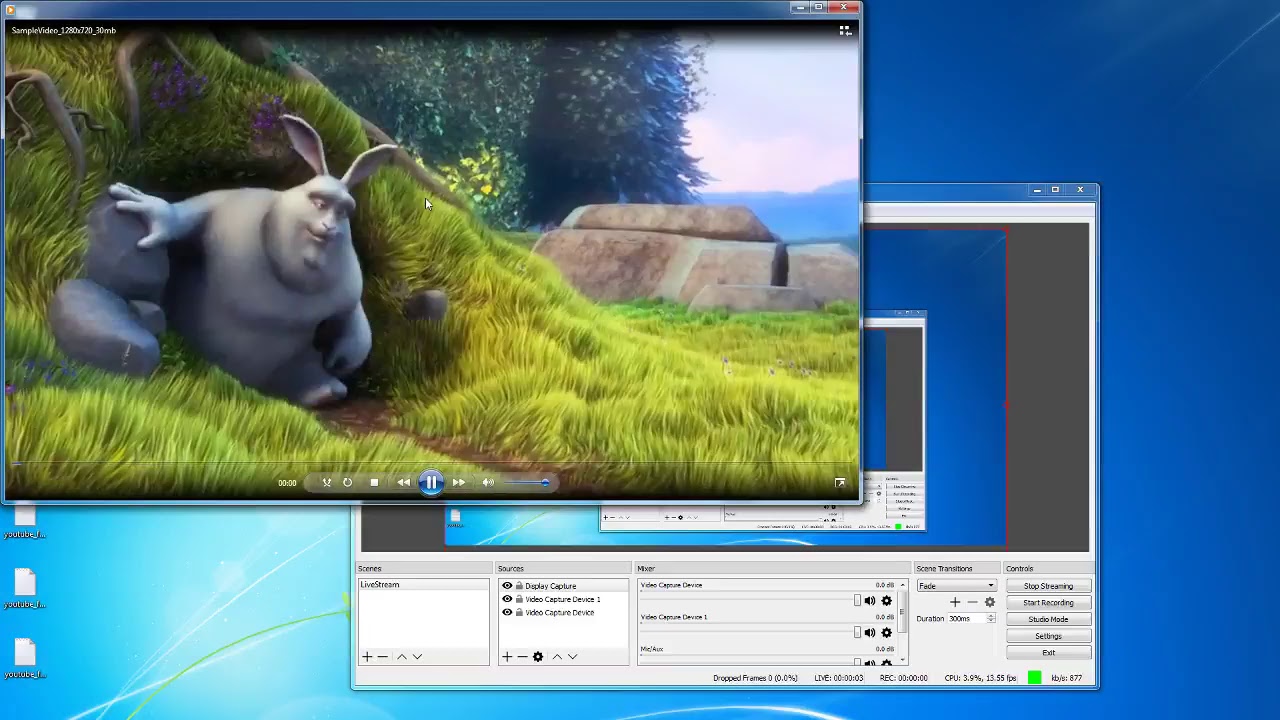Toggle lock on Video Capture Device 1
1280x720 pixels.
[519, 599]
